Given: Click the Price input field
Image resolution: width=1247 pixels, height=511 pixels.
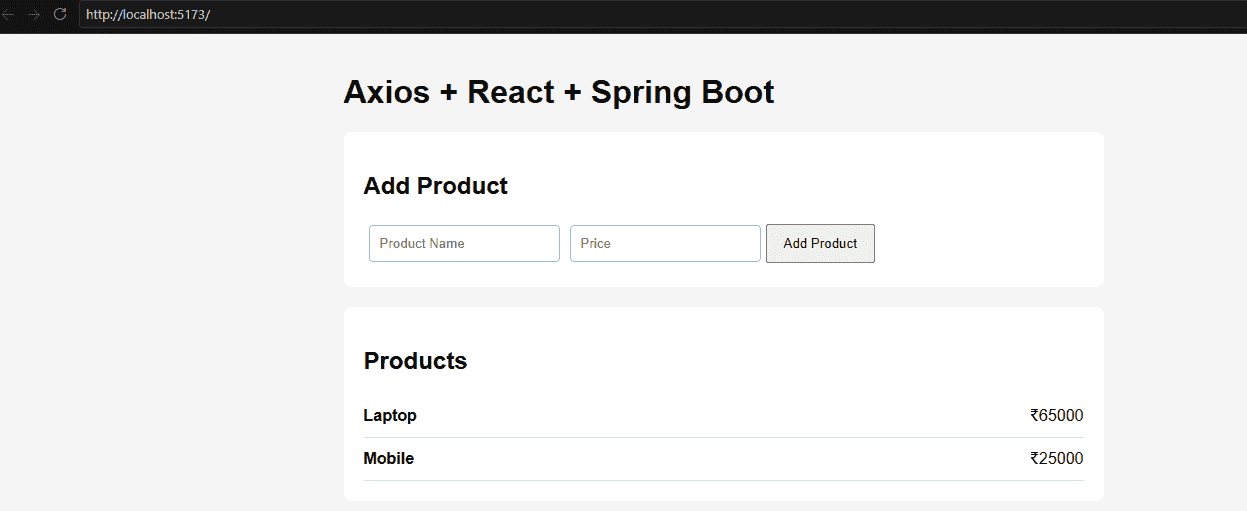Looking at the screenshot, I should coord(665,243).
